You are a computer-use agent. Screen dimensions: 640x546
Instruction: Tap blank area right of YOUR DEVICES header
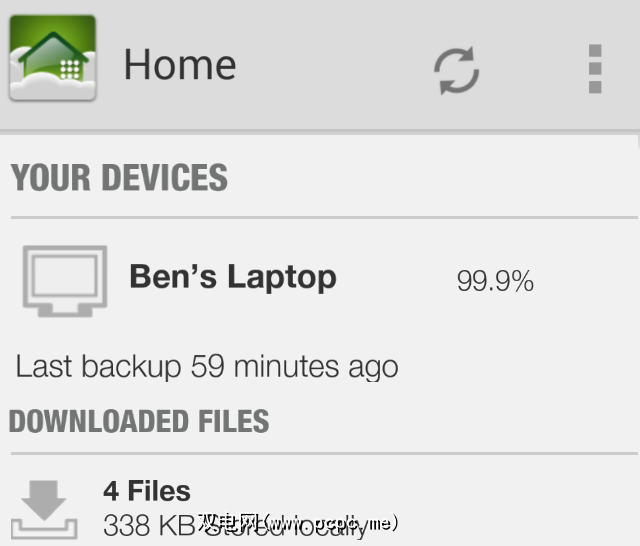click(x=430, y=178)
